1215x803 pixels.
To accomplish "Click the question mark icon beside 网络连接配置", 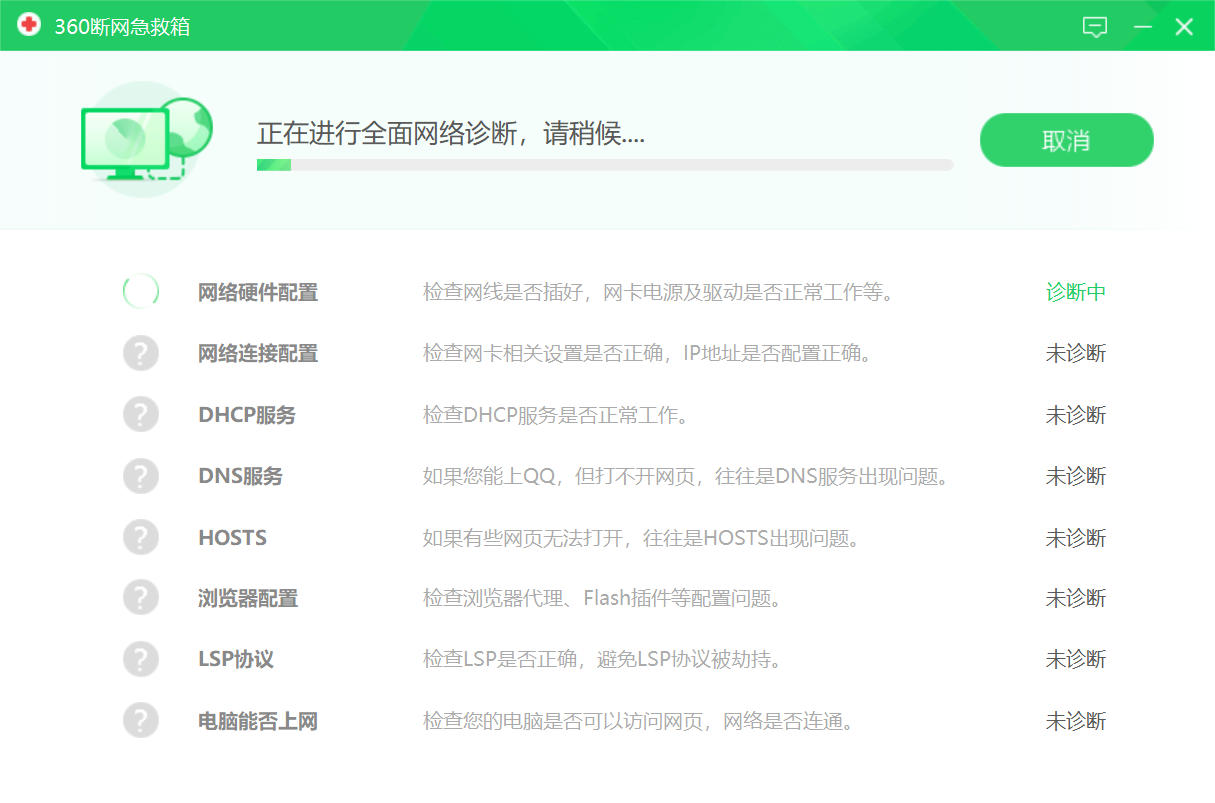I will click(141, 353).
